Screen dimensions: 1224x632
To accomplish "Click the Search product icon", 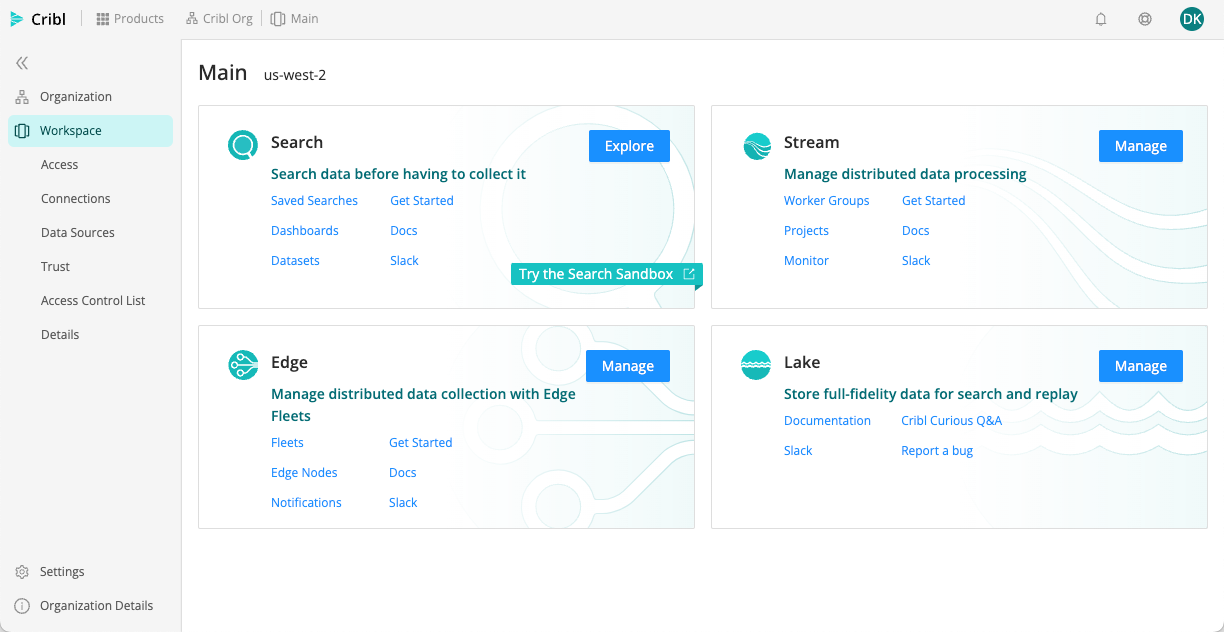I will [243, 144].
